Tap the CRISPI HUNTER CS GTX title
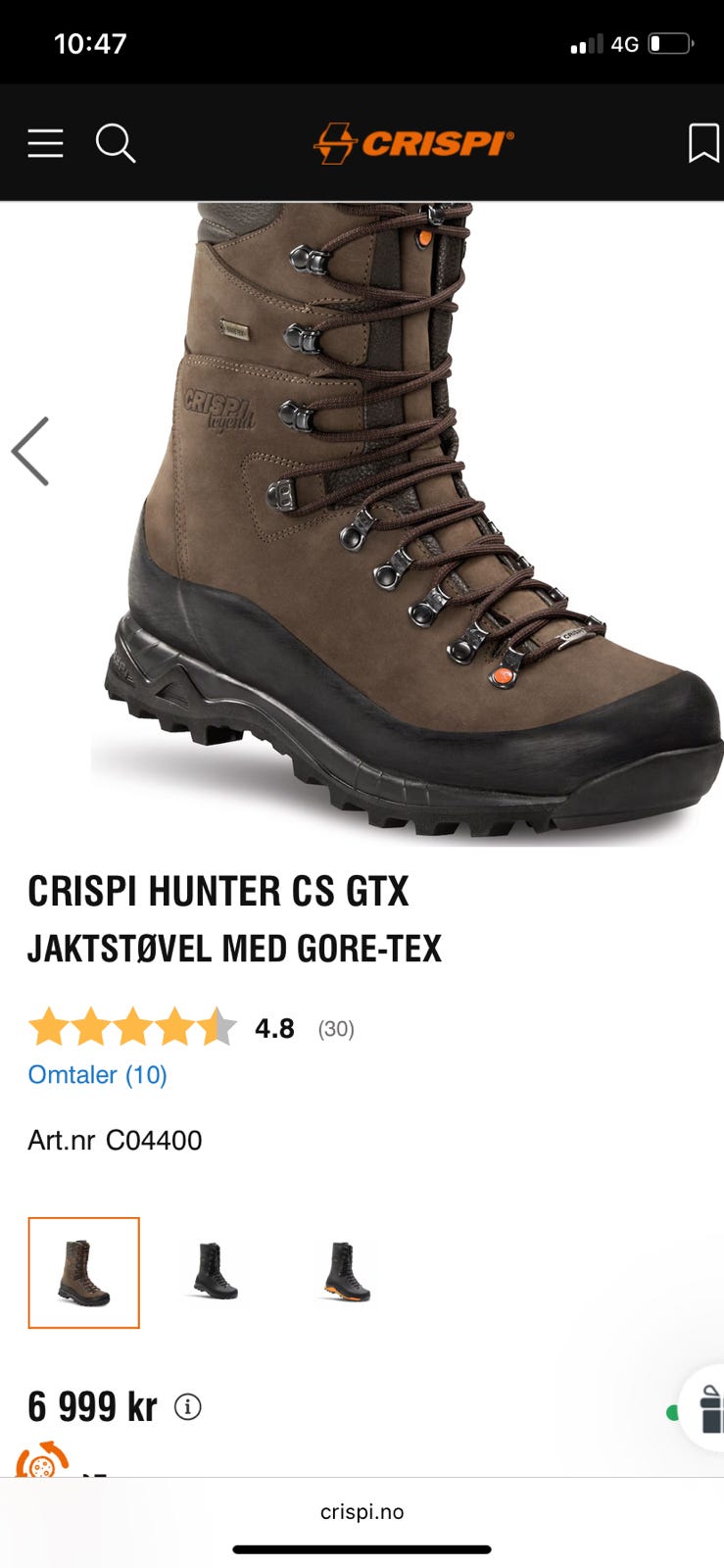 click(x=218, y=891)
